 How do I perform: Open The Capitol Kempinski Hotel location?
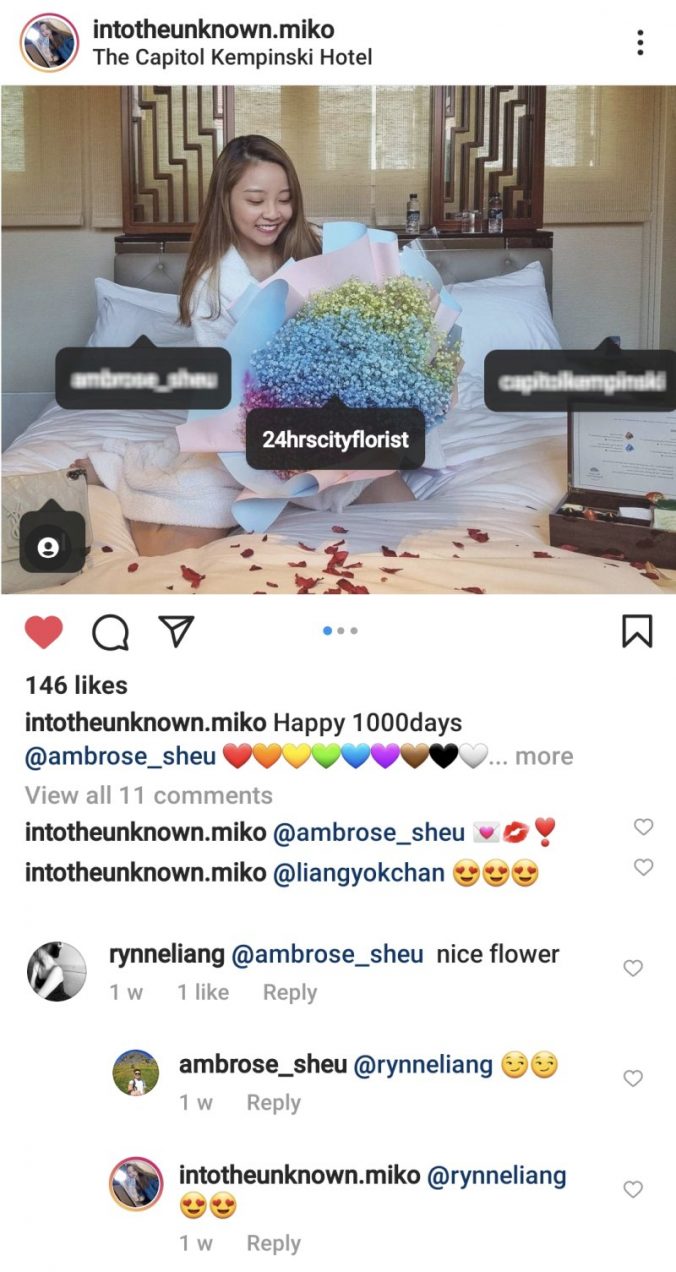[x=232, y=57]
